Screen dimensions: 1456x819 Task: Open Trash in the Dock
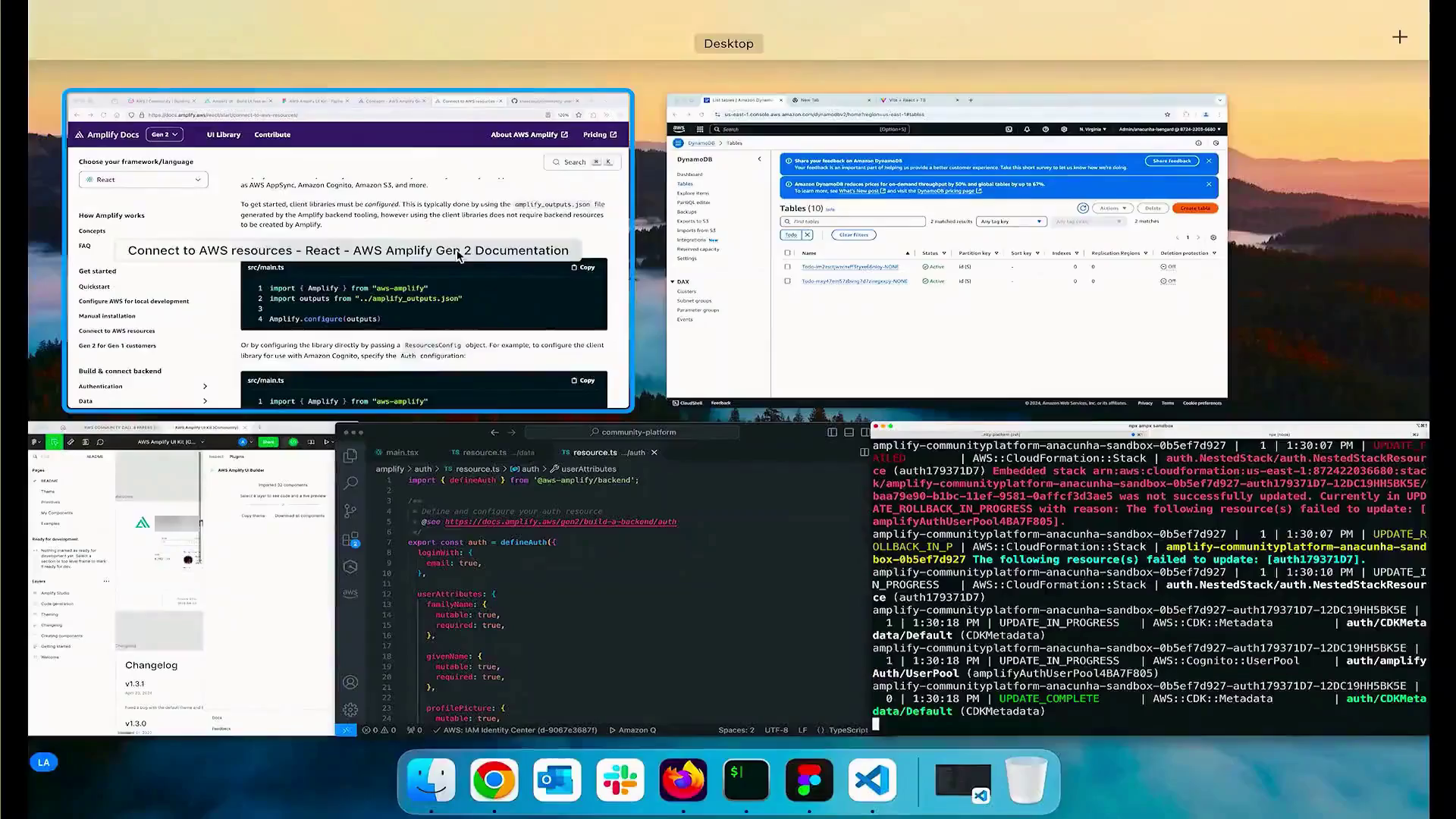(1026, 780)
